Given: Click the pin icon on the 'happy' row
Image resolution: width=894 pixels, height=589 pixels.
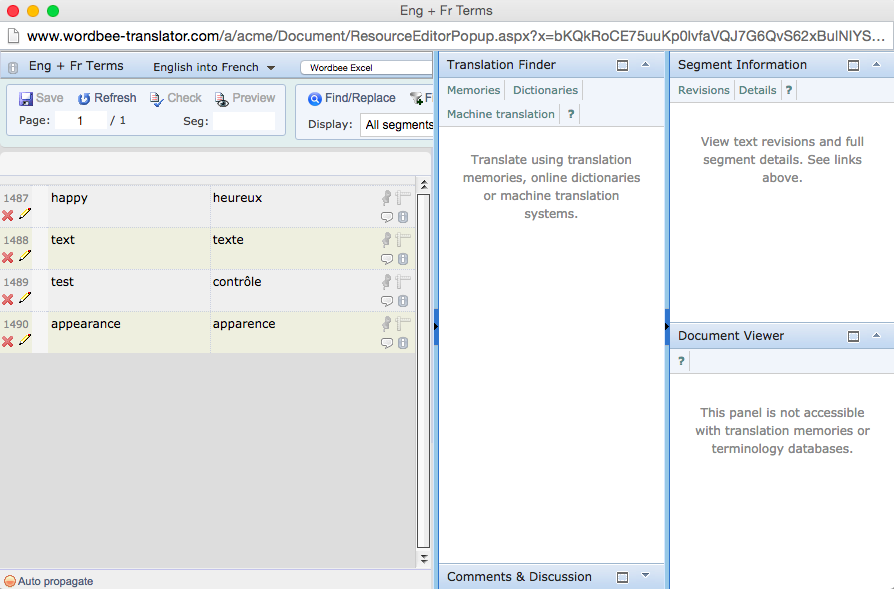Looking at the screenshot, I should coord(387,198).
